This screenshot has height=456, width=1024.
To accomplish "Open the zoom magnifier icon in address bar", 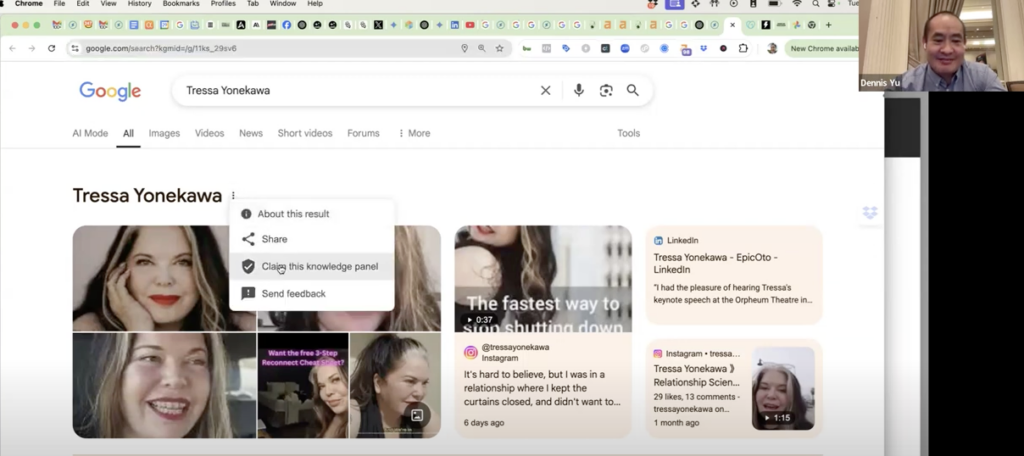I will 482,48.
